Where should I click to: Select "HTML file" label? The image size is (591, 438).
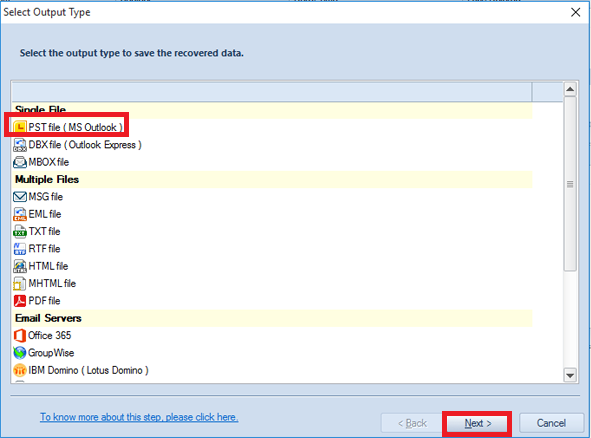click(x=48, y=266)
